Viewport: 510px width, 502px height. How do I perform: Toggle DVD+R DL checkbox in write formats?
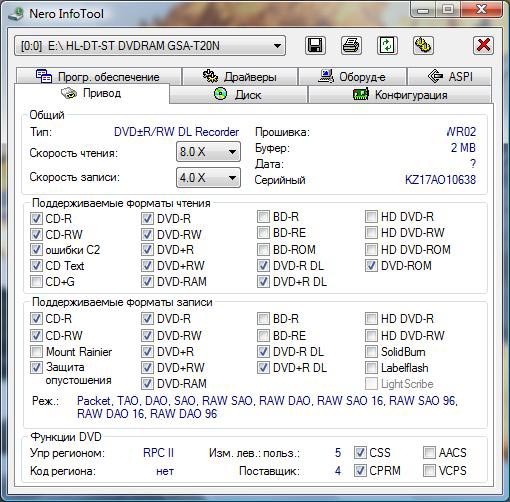point(263,368)
